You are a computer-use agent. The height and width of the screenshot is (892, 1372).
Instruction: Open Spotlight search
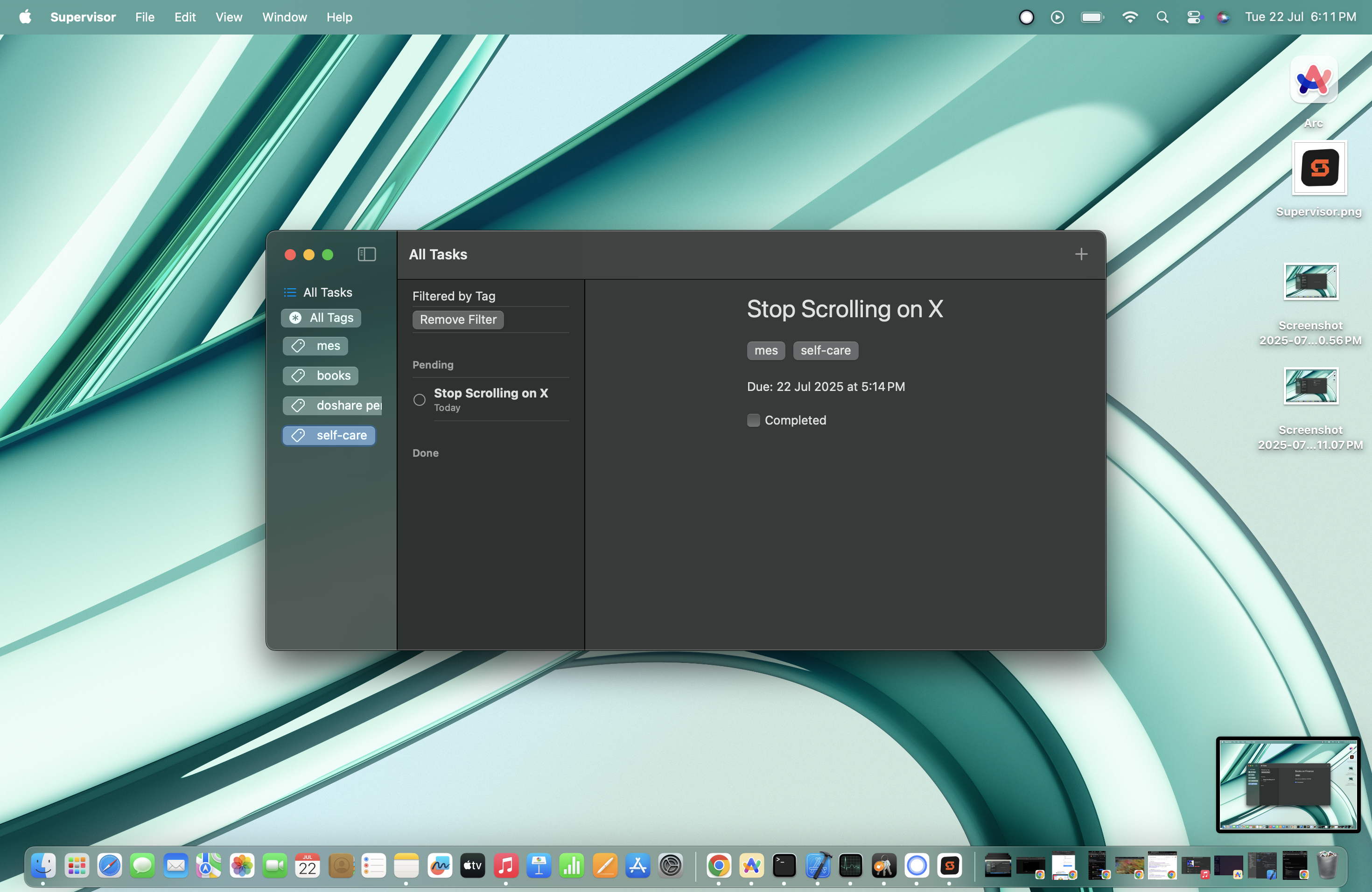pyautogui.click(x=1162, y=17)
